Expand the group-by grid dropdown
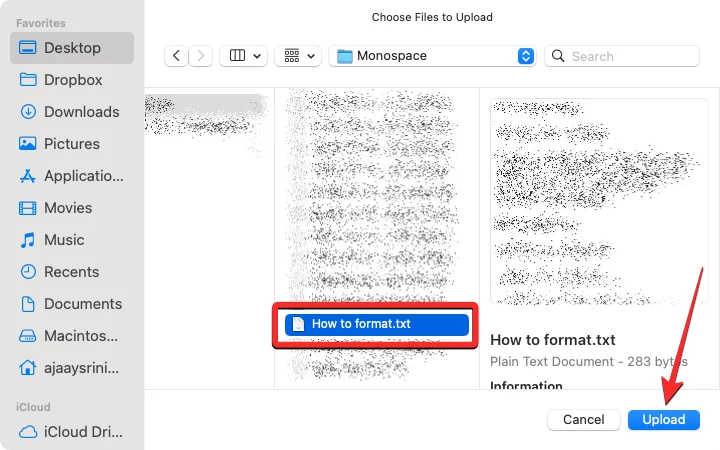The image size is (720, 450). [x=298, y=56]
